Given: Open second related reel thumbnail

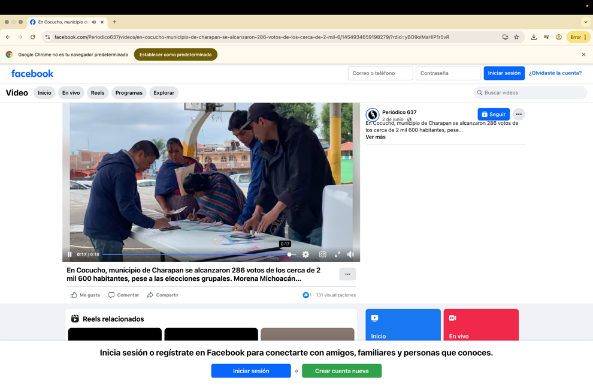Looking at the screenshot, I should [x=211, y=334].
